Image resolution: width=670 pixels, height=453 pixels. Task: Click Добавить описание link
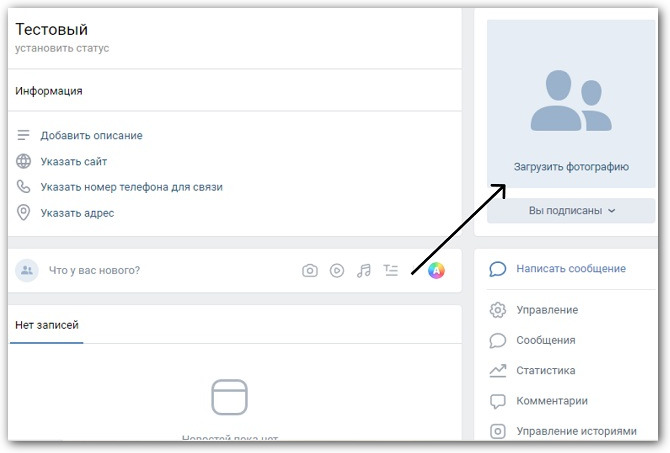91,135
